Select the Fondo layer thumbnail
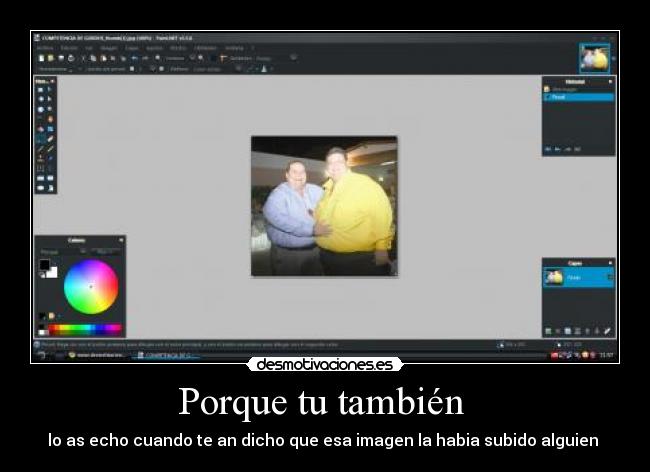Screen dimensions: 650x472 (554, 277)
